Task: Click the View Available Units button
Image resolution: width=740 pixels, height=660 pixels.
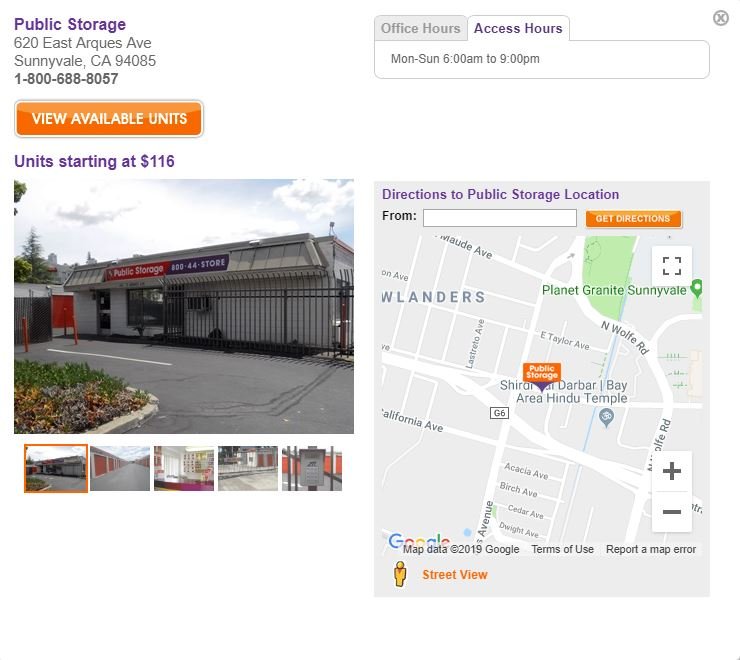Action: click(x=109, y=118)
